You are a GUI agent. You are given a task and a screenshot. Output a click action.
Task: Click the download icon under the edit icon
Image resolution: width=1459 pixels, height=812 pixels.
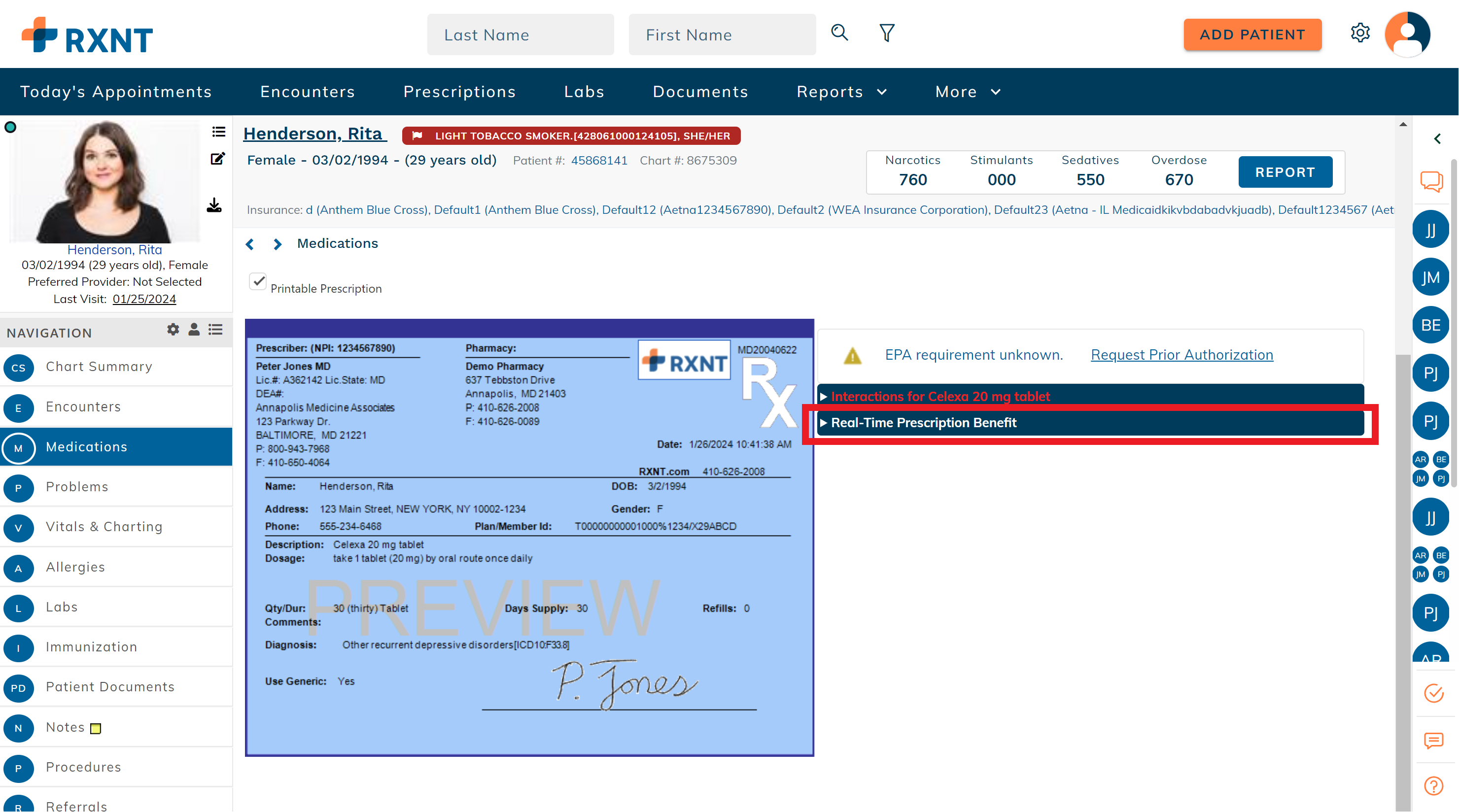pyautogui.click(x=214, y=205)
